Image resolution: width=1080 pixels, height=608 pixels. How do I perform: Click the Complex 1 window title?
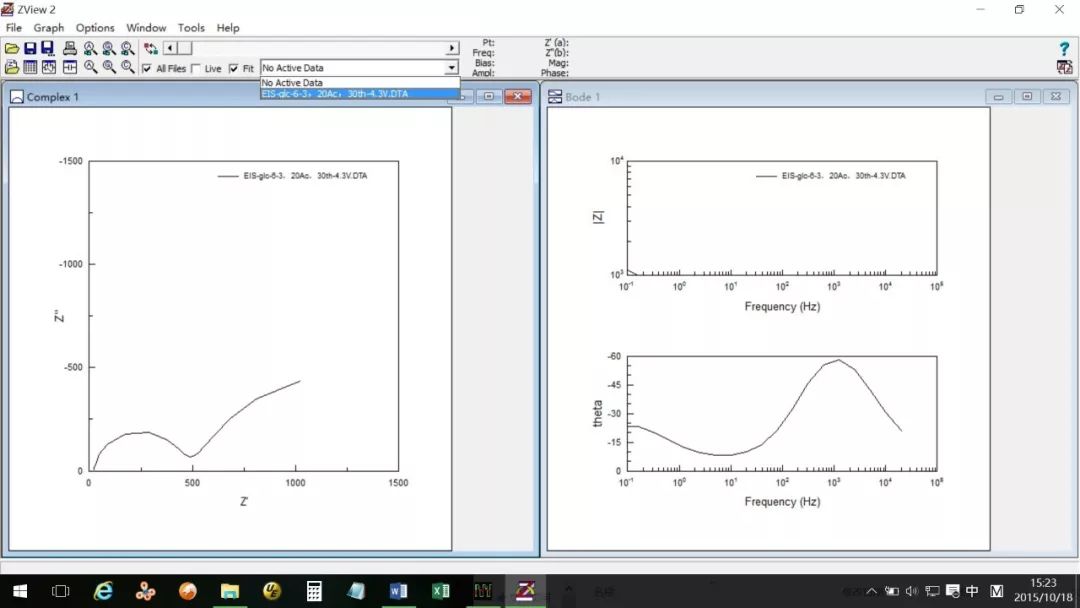[x=53, y=97]
